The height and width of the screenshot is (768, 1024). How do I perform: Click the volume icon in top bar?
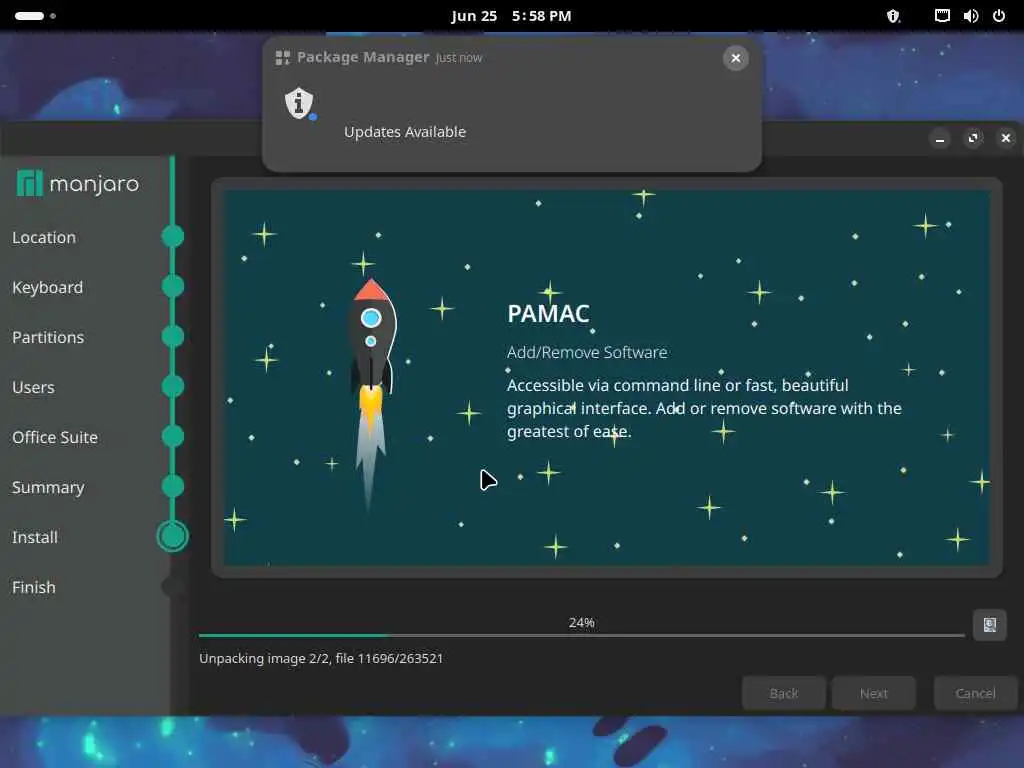[x=970, y=16]
